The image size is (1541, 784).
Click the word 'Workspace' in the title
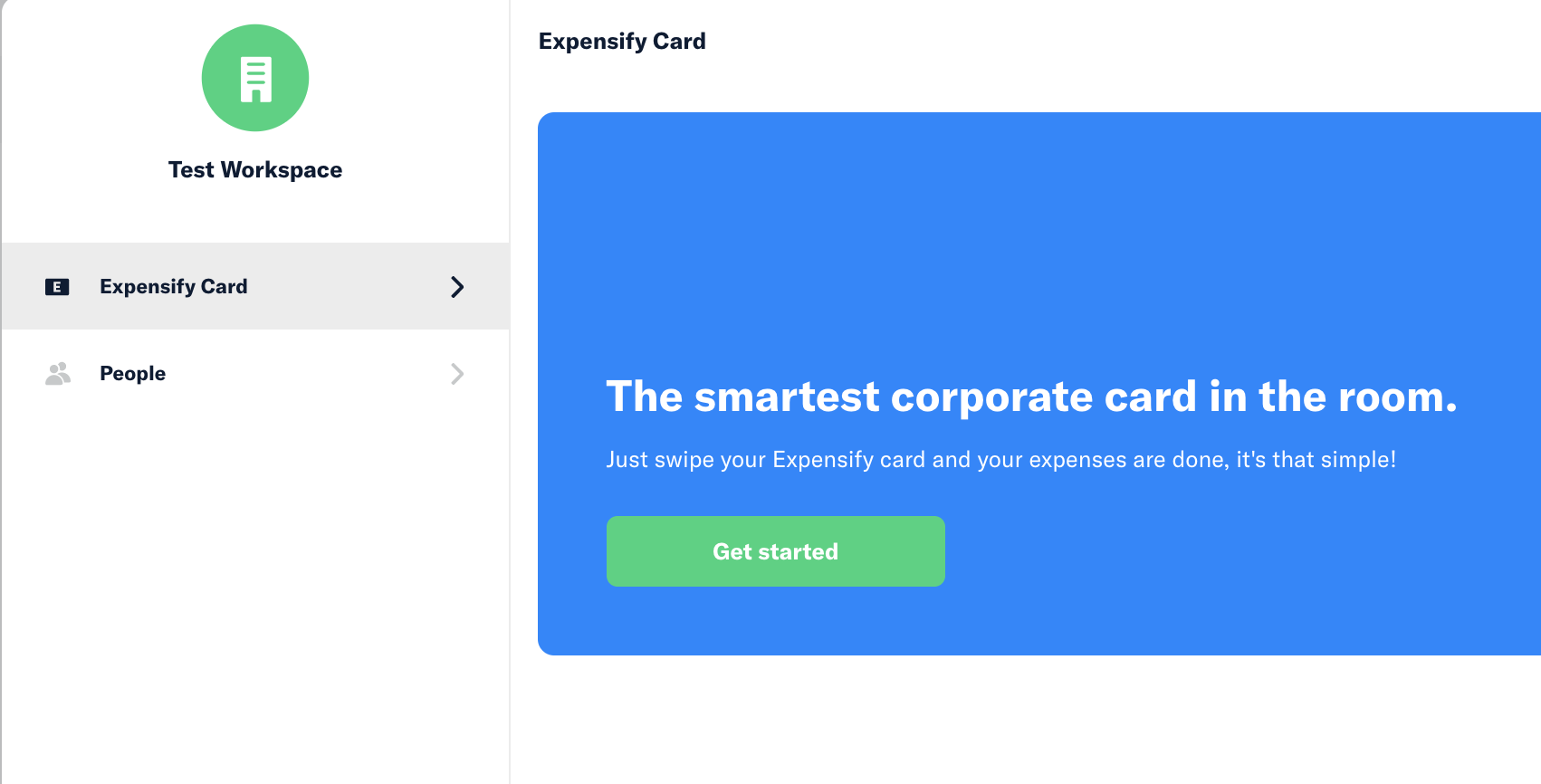282,170
